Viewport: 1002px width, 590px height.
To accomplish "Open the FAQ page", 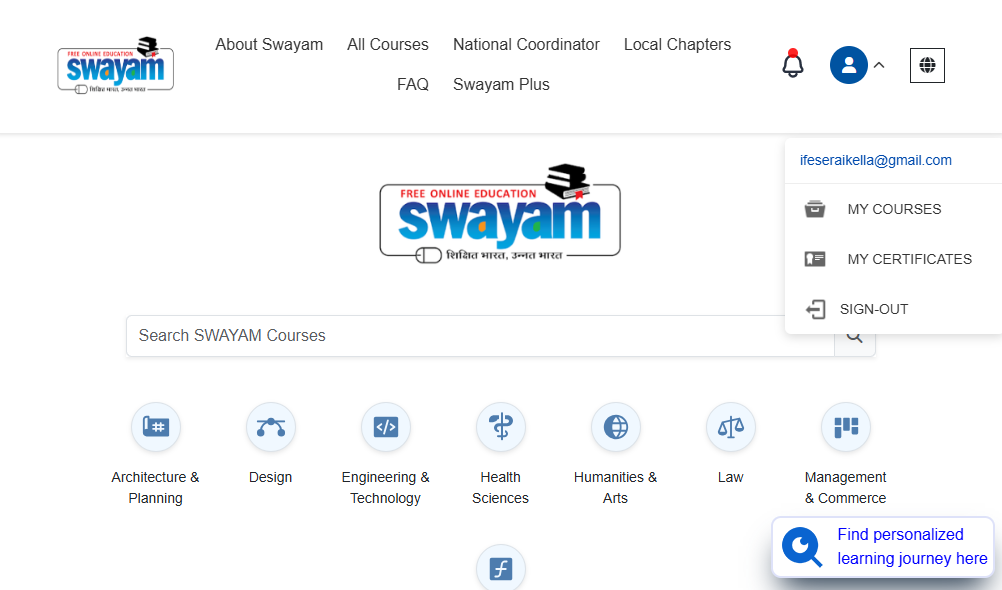I will pyautogui.click(x=413, y=84).
